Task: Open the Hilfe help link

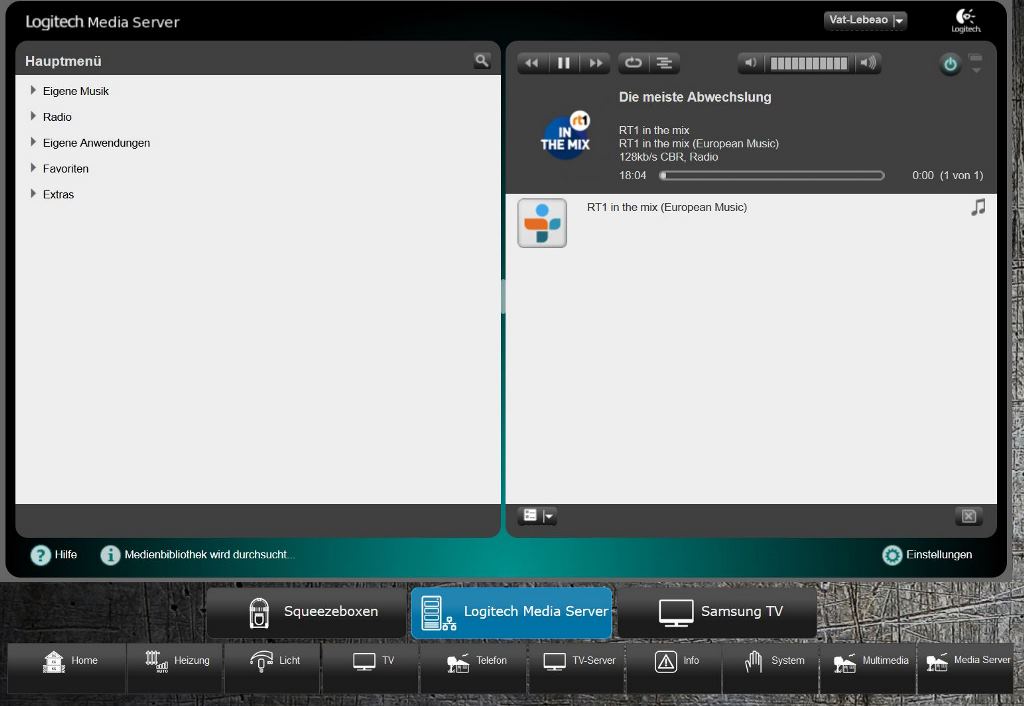Action: click(54, 555)
